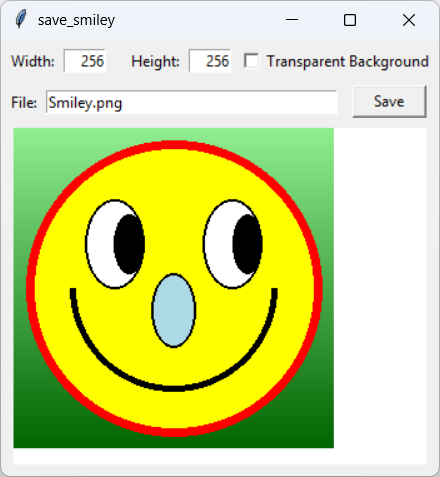Viewport: 440px width, 477px height.
Task: Enable the Transparent Background checkbox
Action: 251,61
